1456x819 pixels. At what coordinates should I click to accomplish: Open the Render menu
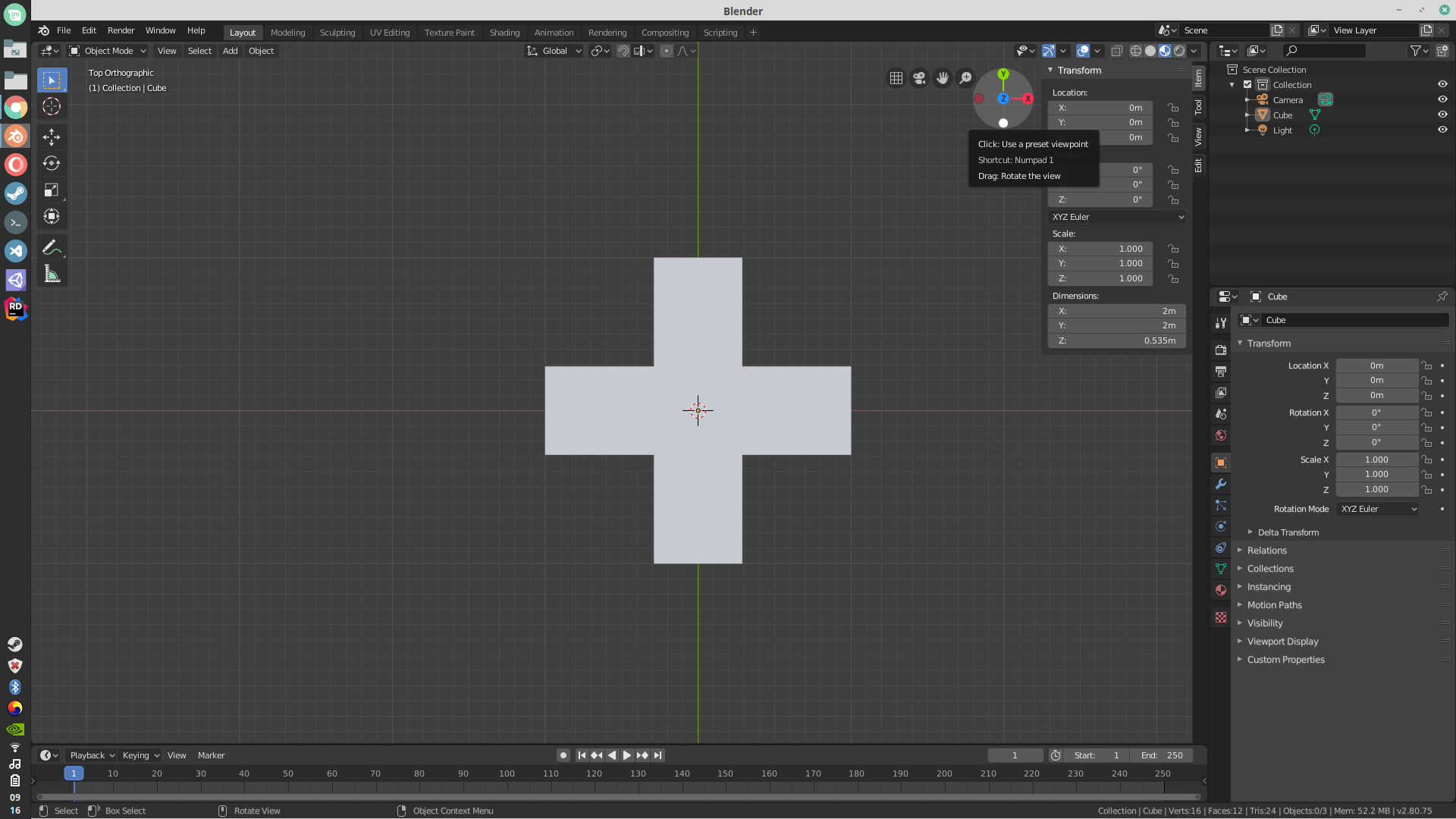121,30
